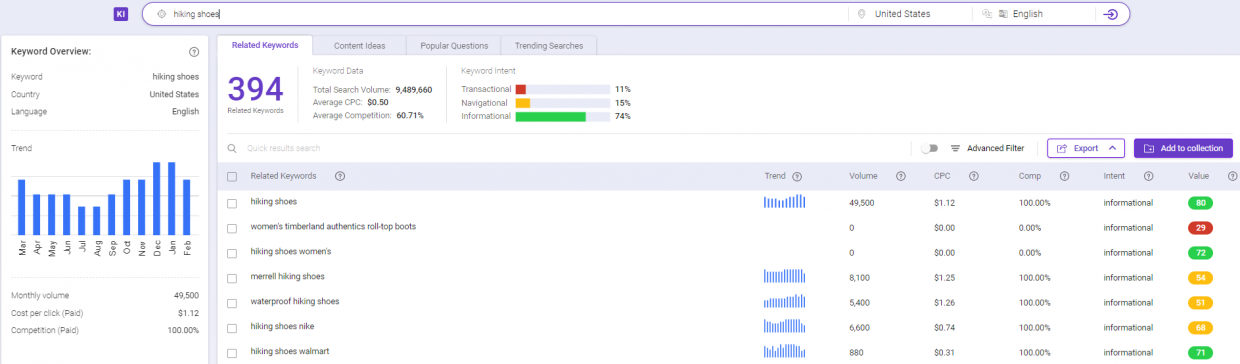Click folder icon on Add to collection

coord(1148,148)
